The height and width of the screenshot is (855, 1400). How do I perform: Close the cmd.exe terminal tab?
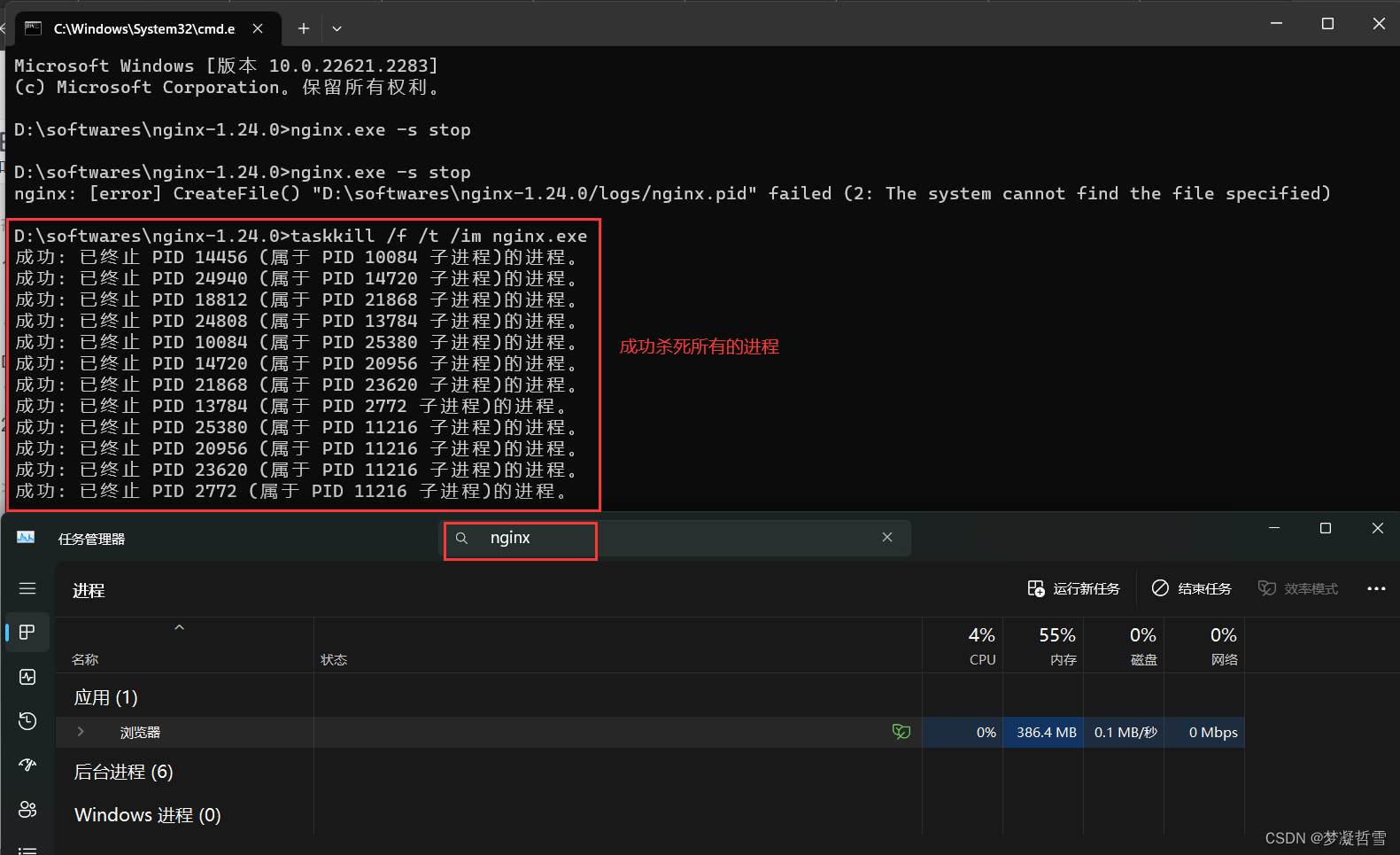click(258, 28)
